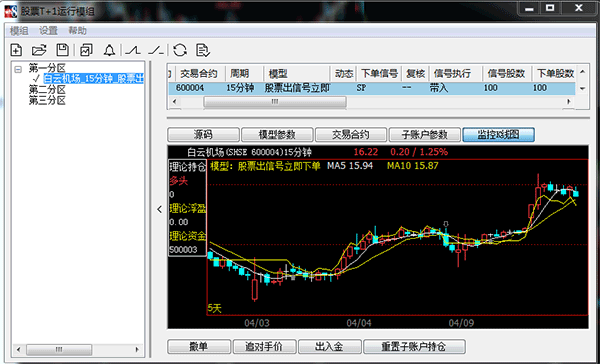
Task: Click the 重置子账户持仓 button
Action: [414, 347]
